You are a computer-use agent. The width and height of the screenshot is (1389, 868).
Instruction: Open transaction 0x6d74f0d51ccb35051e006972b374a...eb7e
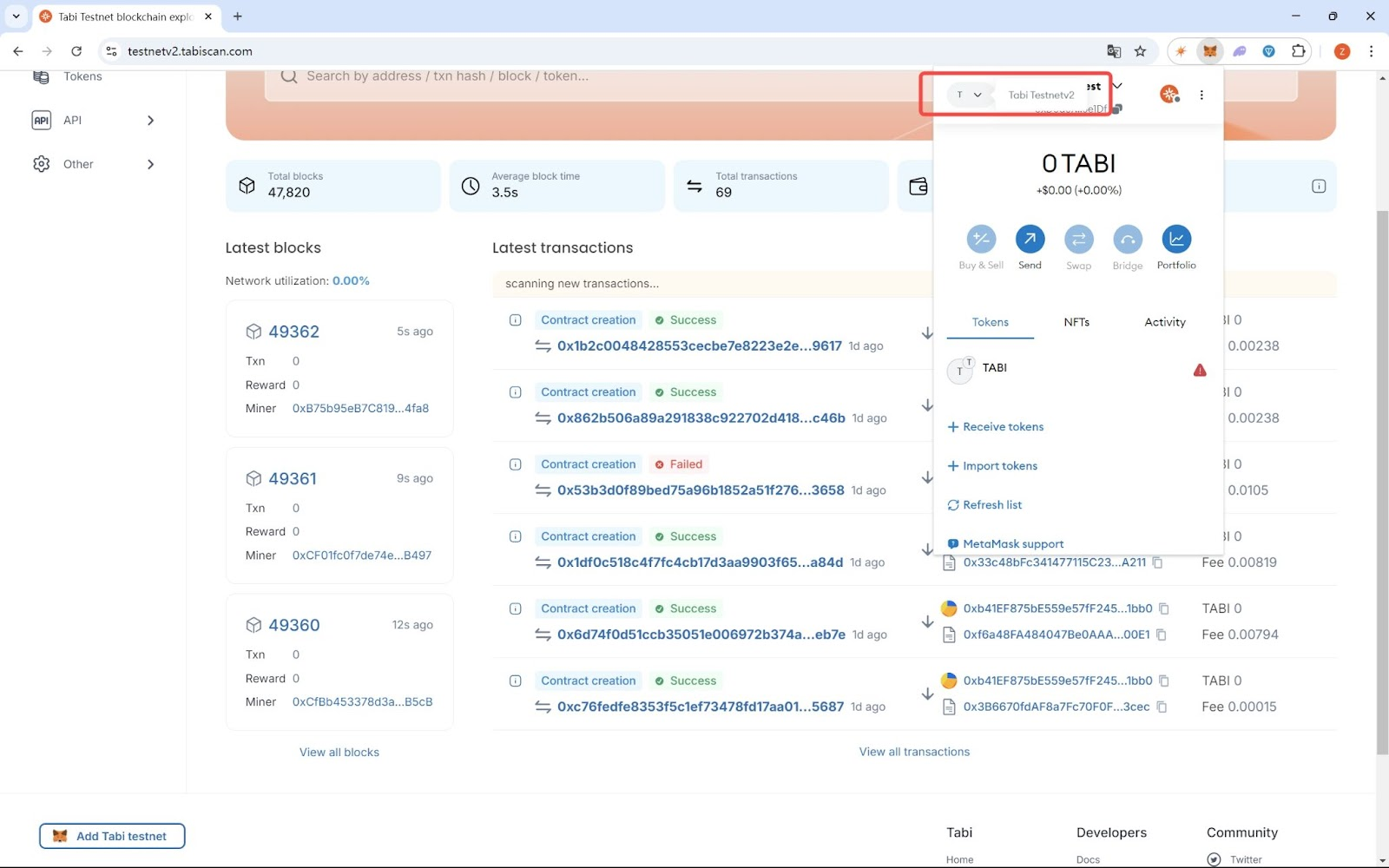701,635
